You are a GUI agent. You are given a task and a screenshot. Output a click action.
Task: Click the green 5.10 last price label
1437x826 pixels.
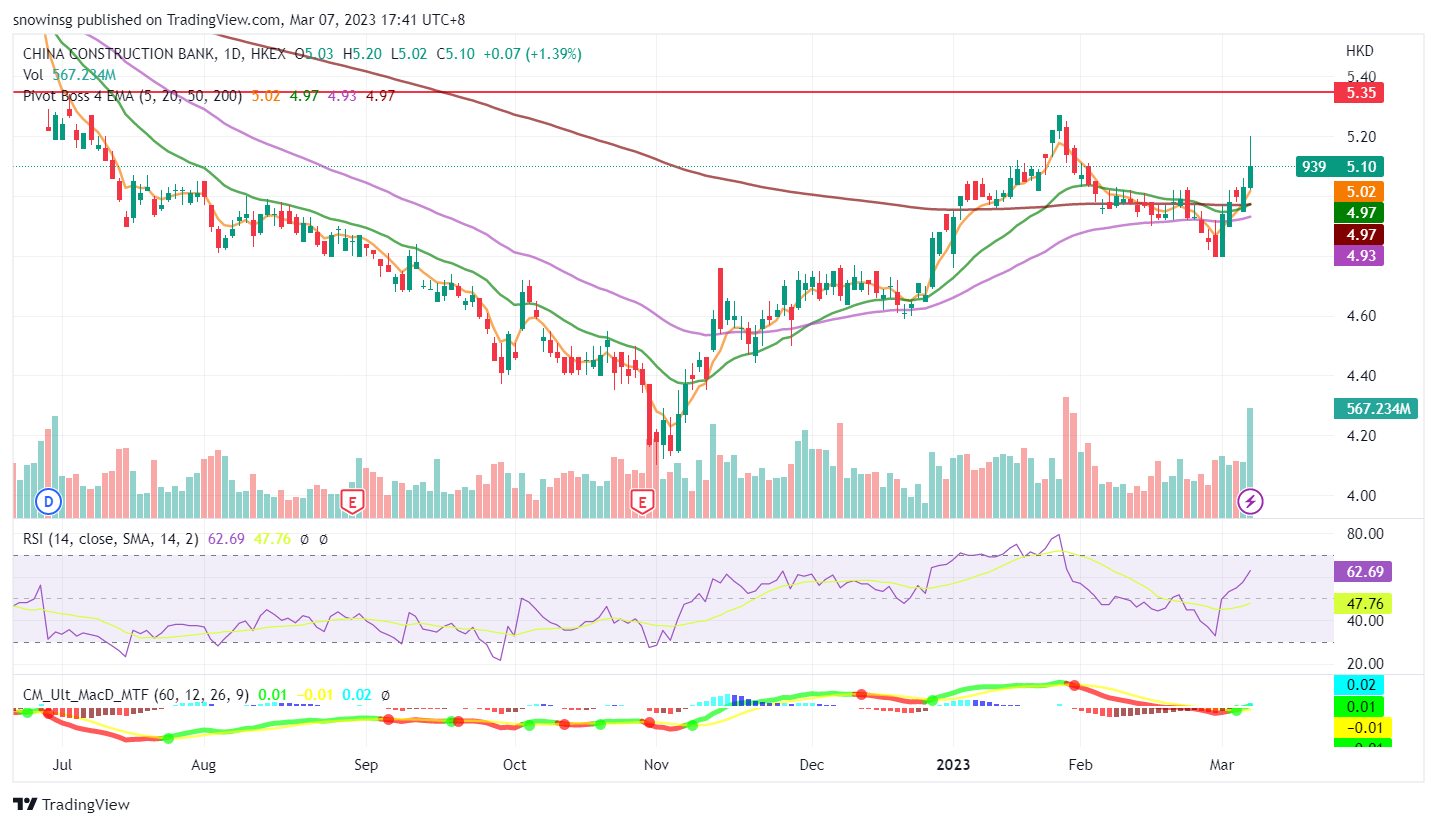point(1359,167)
